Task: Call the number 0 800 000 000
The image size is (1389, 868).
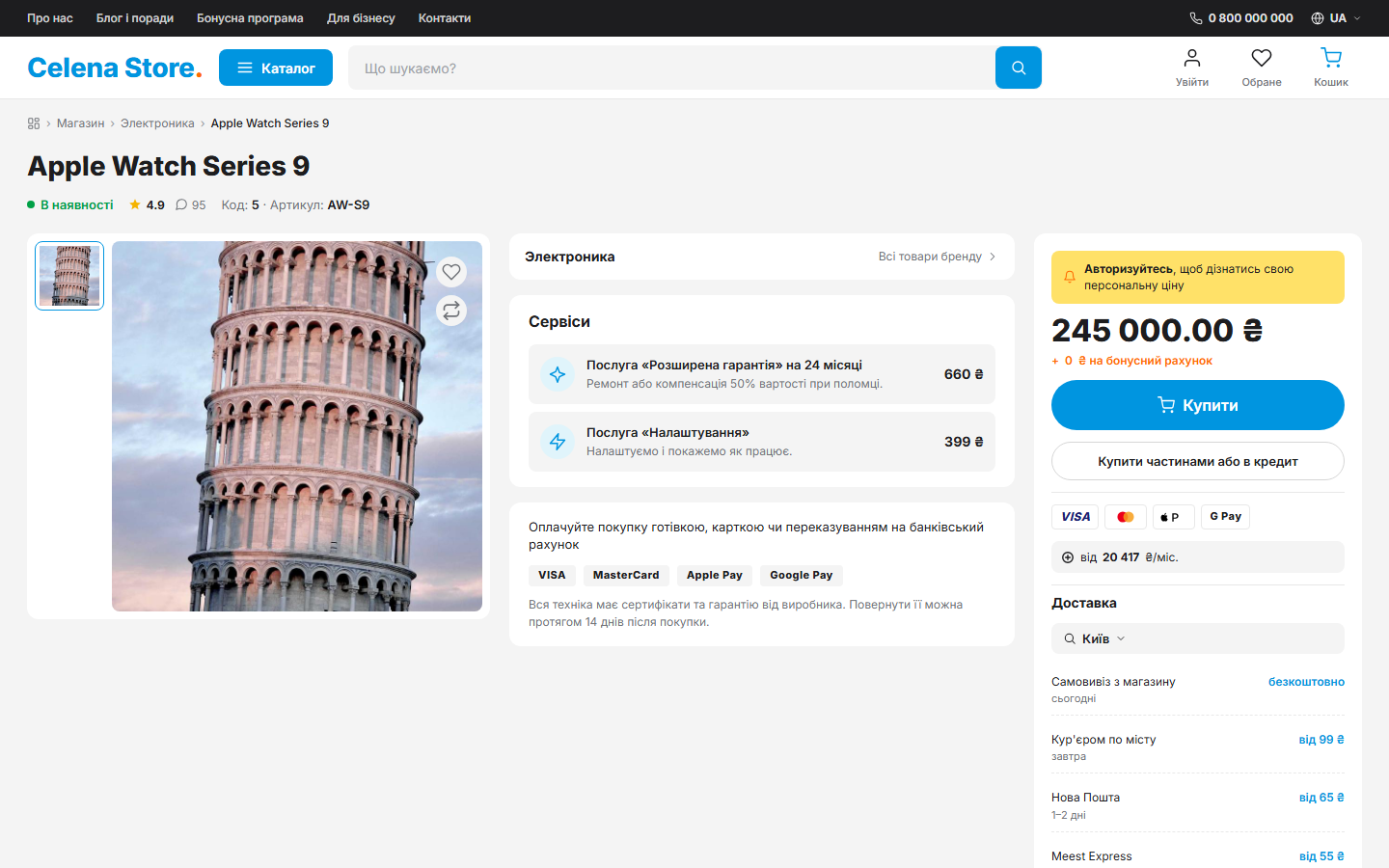Action: (x=1250, y=18)
